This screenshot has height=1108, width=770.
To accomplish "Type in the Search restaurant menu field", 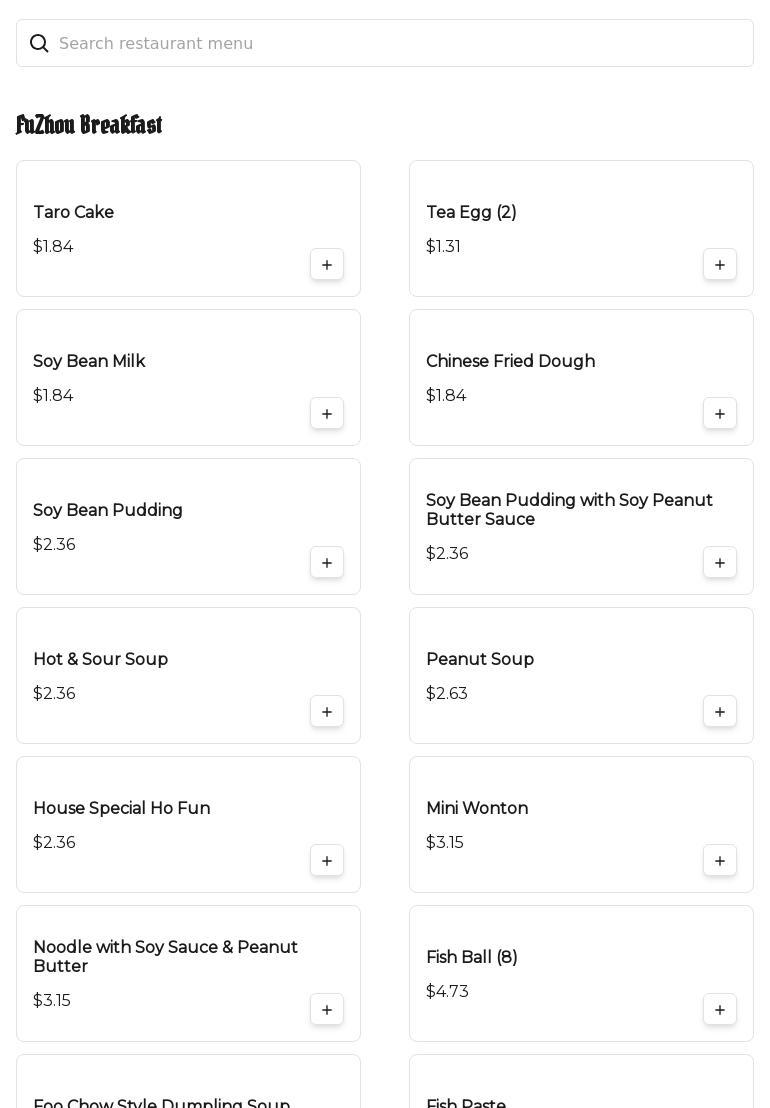I will (x=400, y=43).
